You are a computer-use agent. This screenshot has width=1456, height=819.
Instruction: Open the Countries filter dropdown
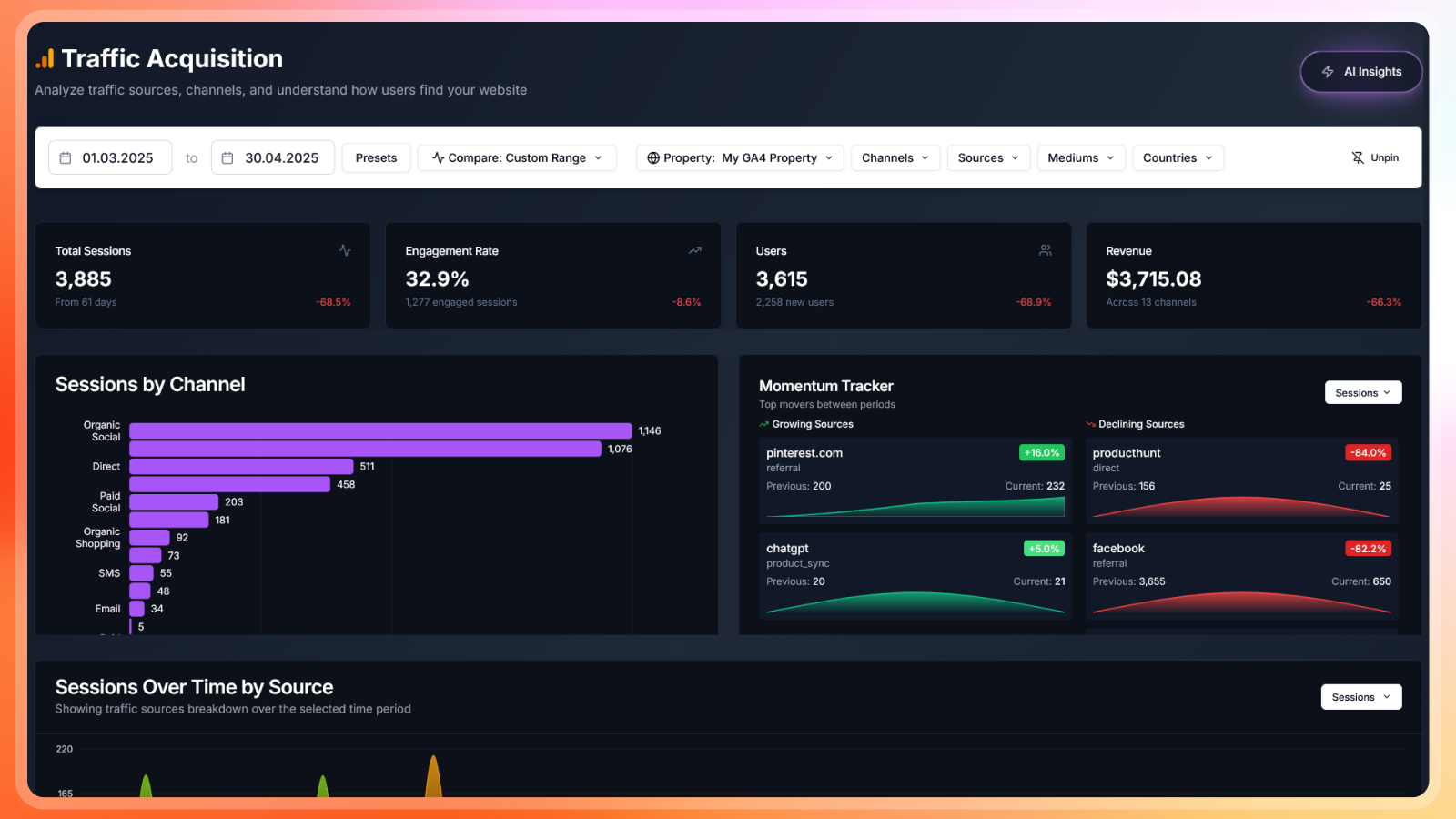[x=1178, y=158]
